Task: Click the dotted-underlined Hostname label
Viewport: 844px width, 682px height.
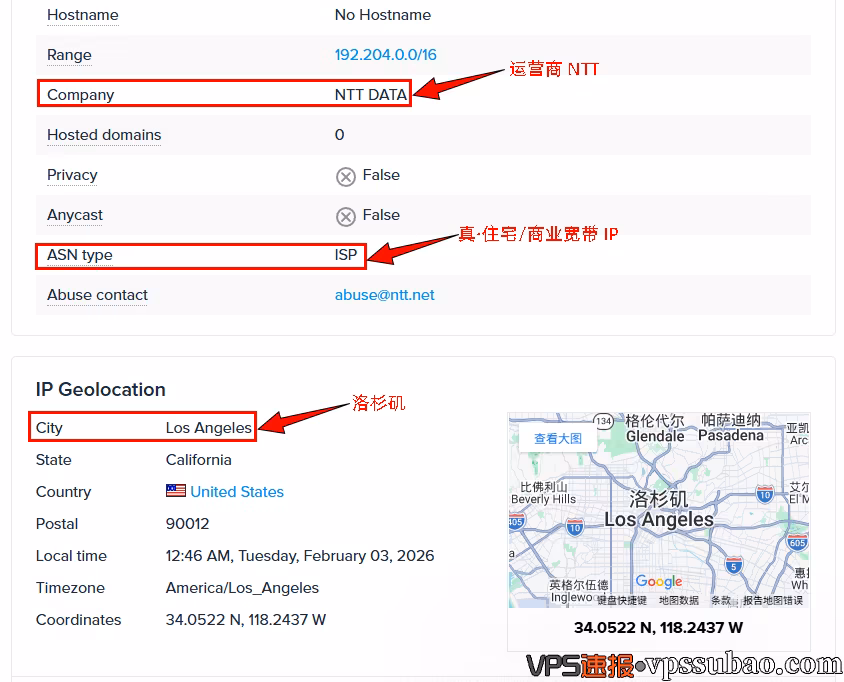Action: point(82,15)
